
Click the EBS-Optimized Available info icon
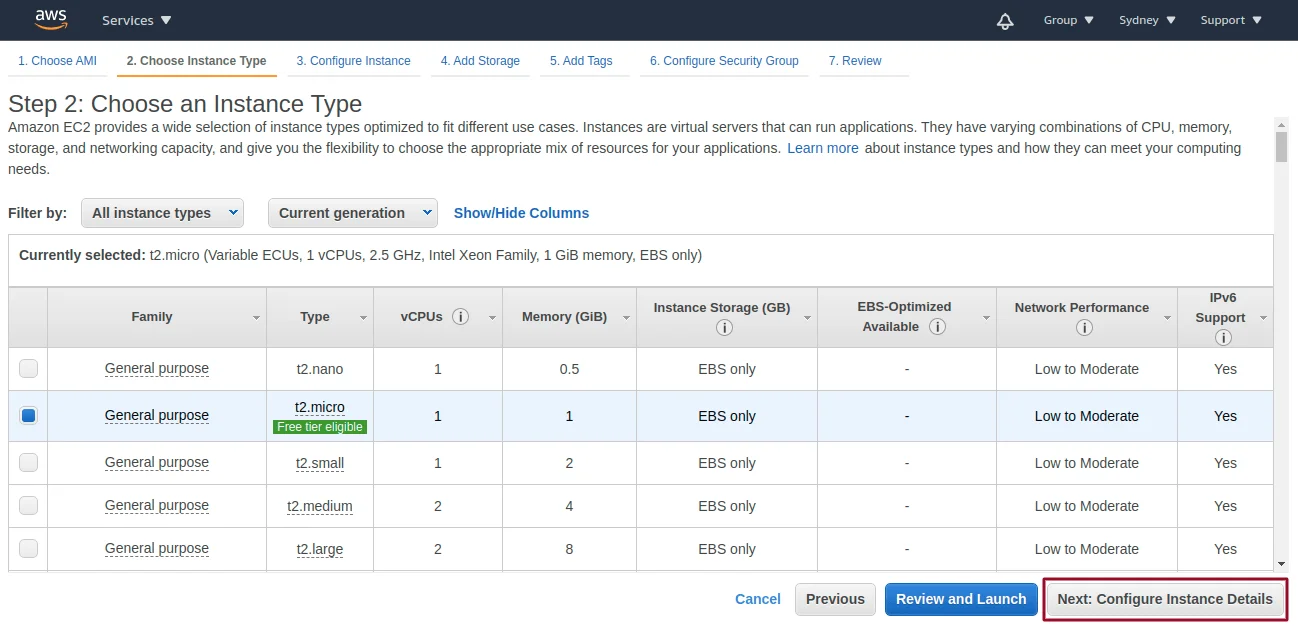point(937,327)
